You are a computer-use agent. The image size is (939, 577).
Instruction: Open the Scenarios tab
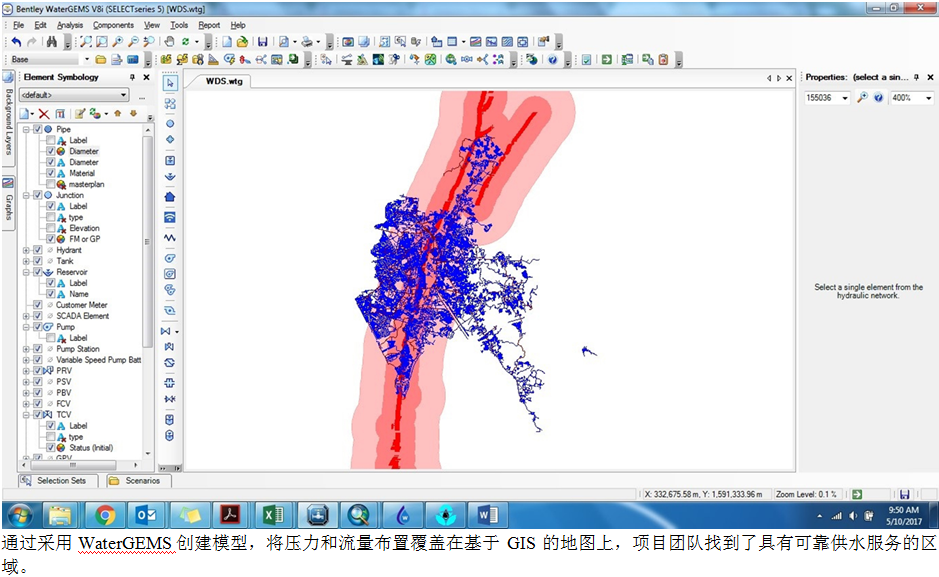tap(137, 481)
